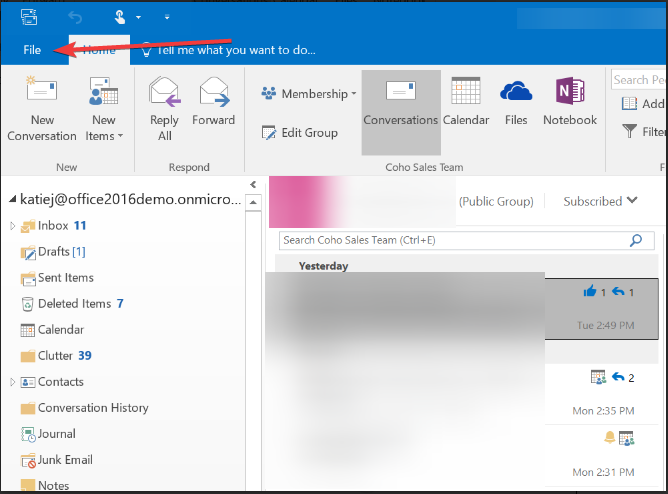Open the Drafts folder
The image size is (668, 494).
[x=53, y=252]
